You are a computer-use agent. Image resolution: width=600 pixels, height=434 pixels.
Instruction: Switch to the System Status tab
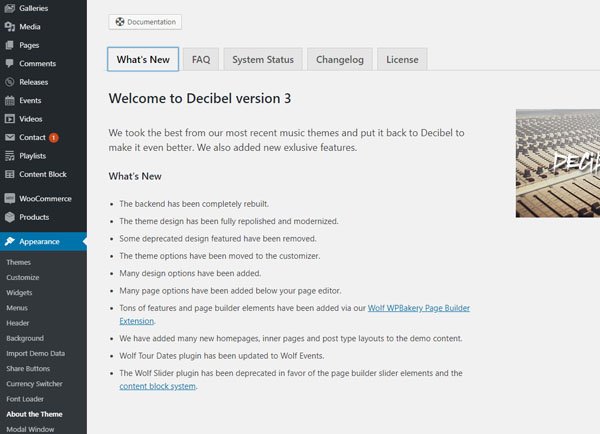(263, 59)
